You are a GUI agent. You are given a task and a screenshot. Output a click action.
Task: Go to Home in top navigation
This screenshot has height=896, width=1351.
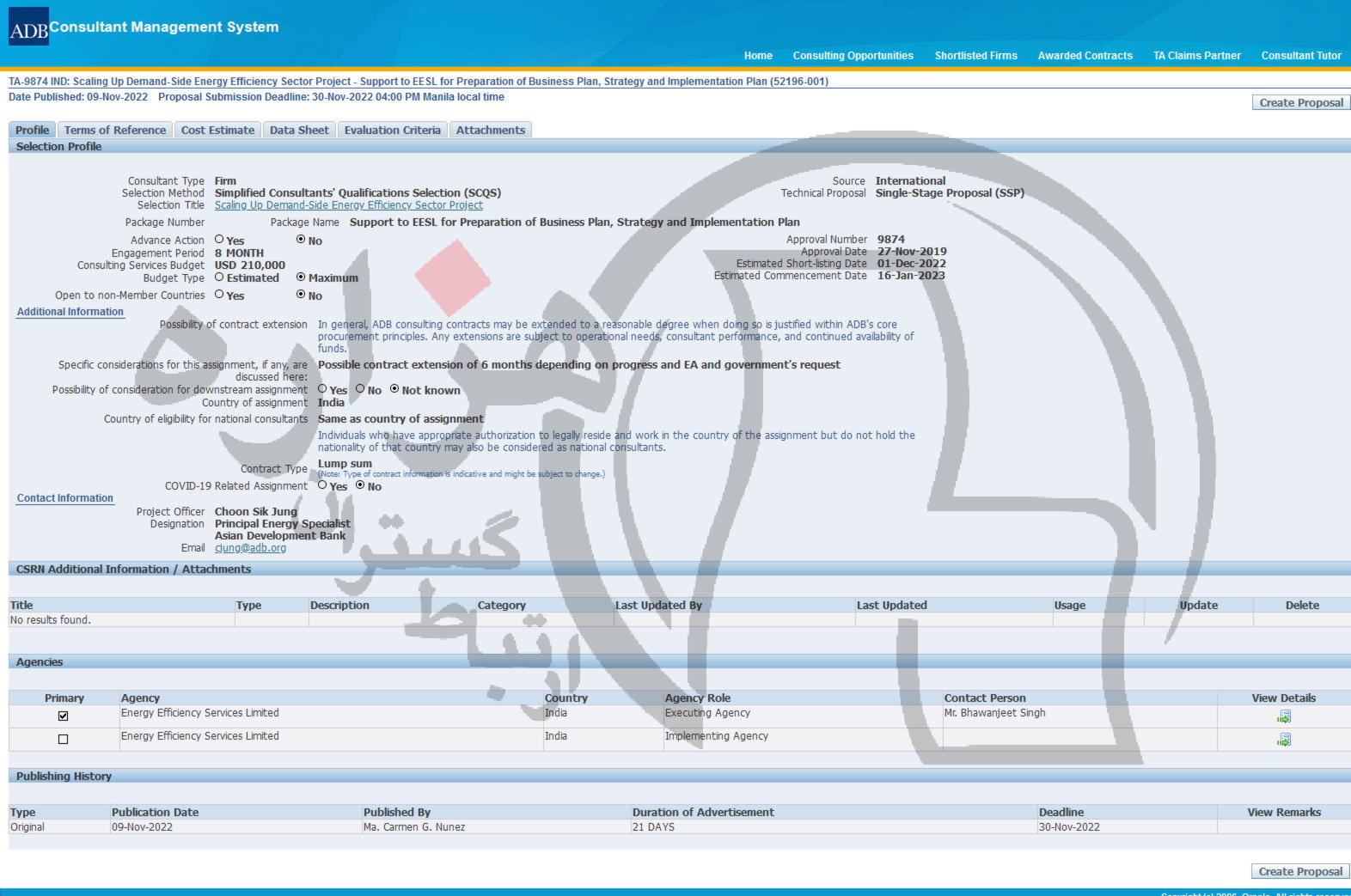click(x=758, y=56)
